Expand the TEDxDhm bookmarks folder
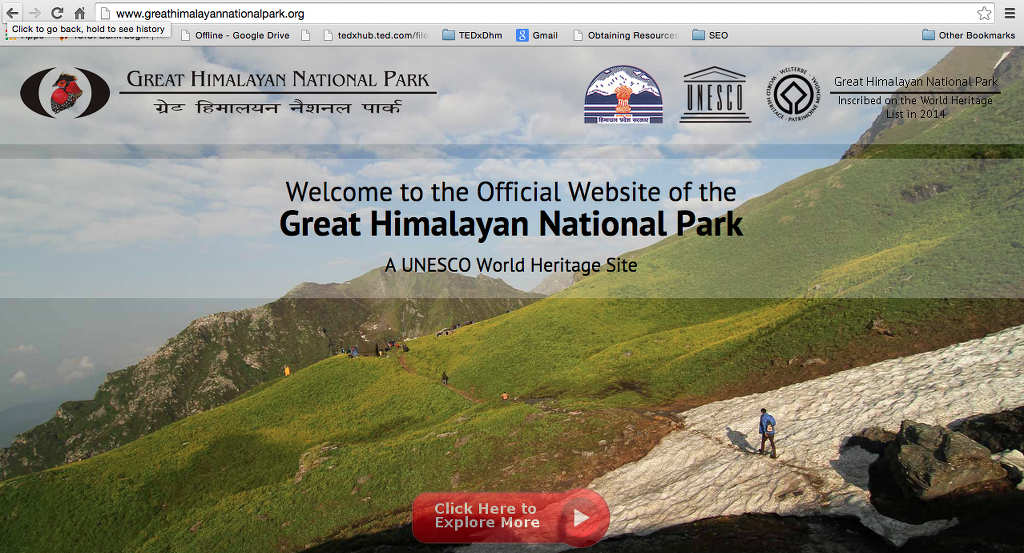 tap(475, 35)
